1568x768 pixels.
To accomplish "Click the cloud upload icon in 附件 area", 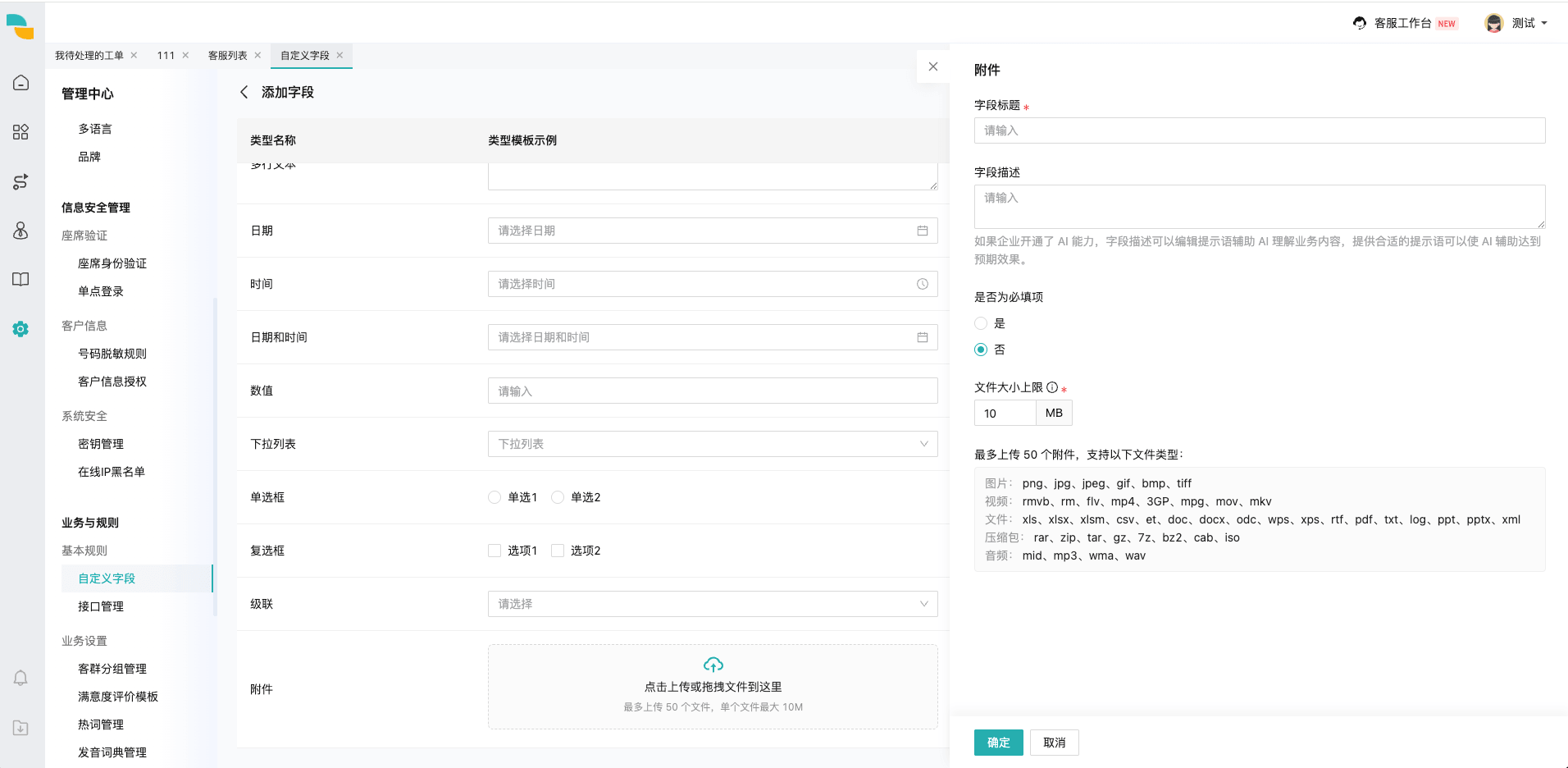I will pyautogui.click(x=713, y=665).
